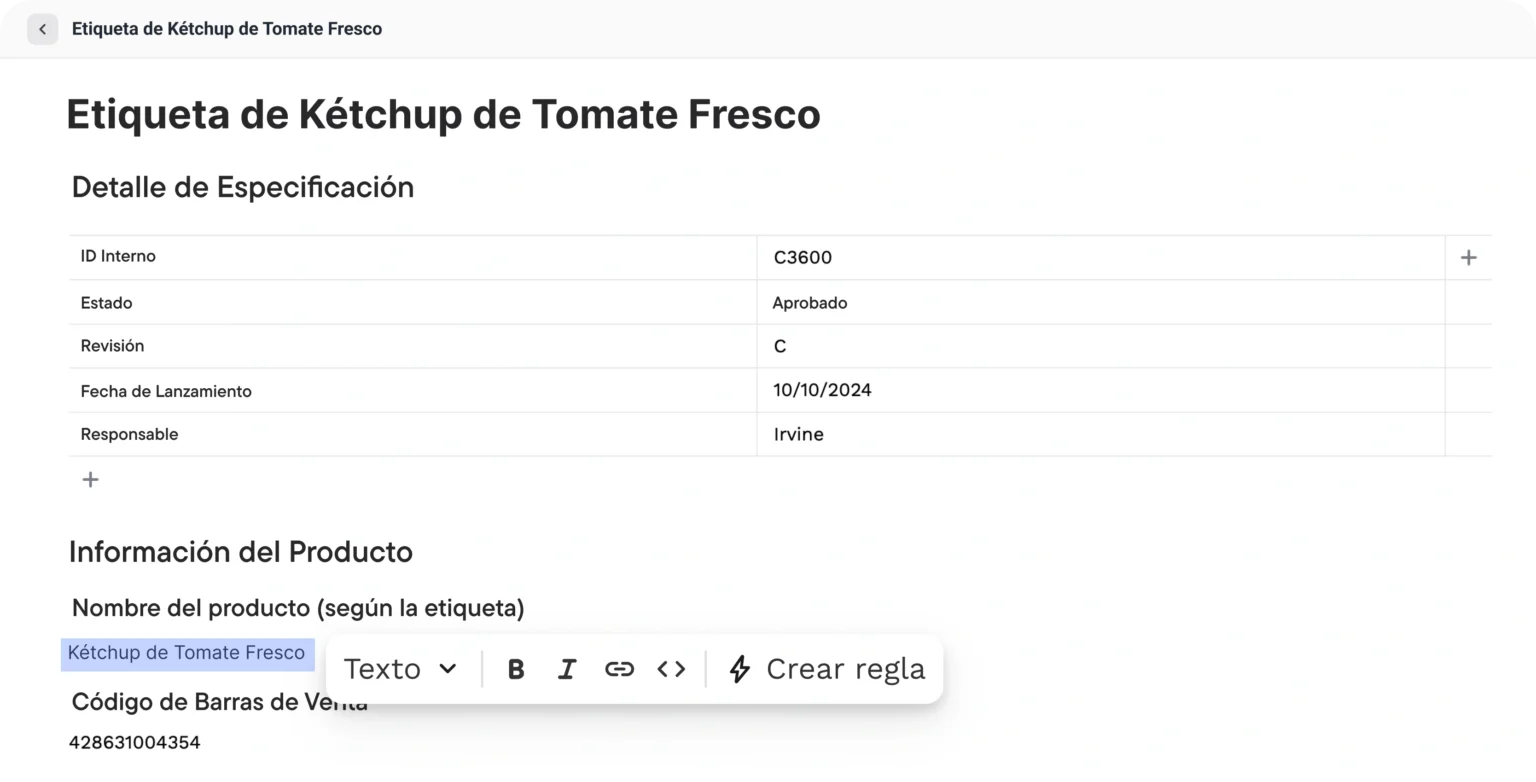Viewport: 1536px width, 782px height.
Task: Click the barcode number 428631004354
Action: [134, 742]
